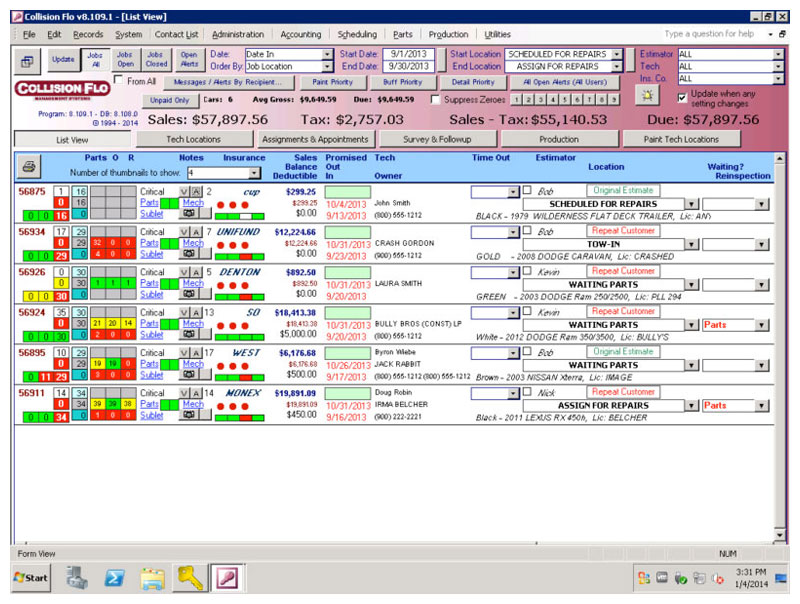The width and height of the screenshot is (800, 604).
Task: Click Messages / Alerts By Recipient button
Action: pos(228,82)
